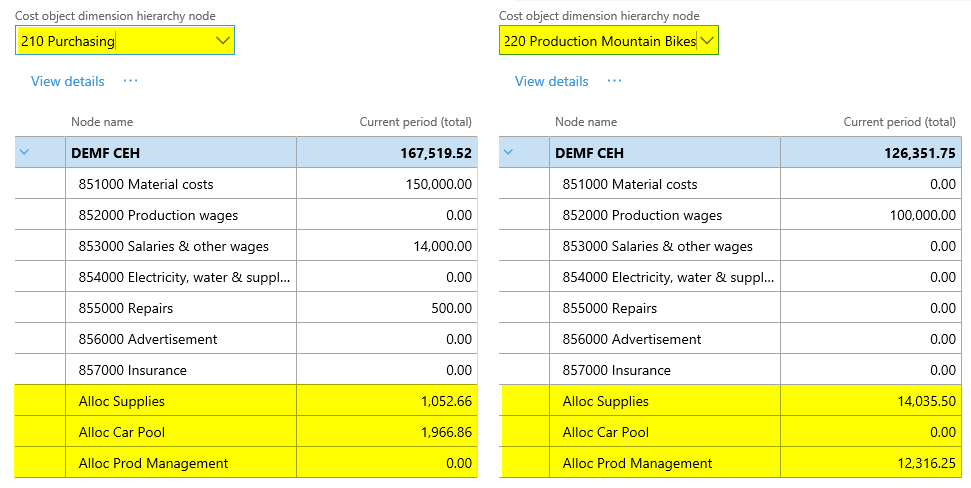Collapse the left DEMF CEH node chevron

tap(25, 153)
